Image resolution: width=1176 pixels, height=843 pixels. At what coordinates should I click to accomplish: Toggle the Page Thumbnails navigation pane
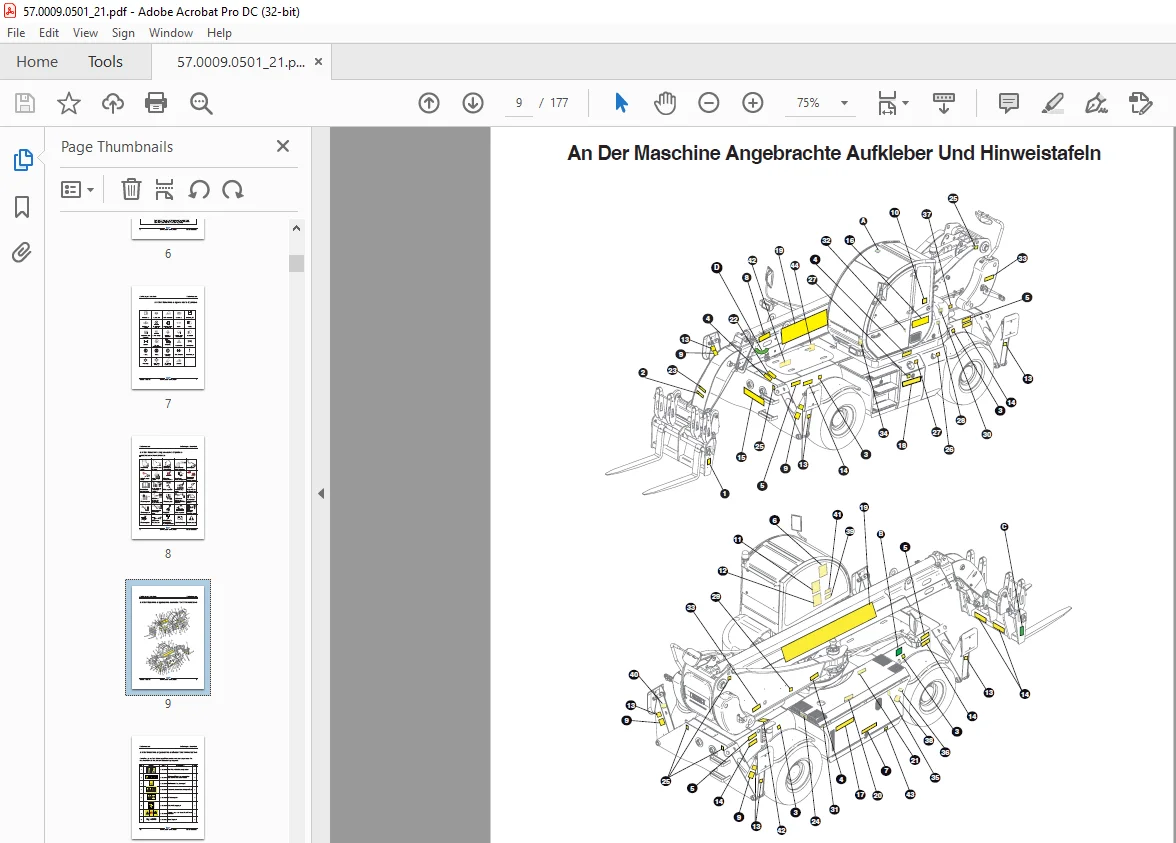pyautogui.click(x=22, y=160)
